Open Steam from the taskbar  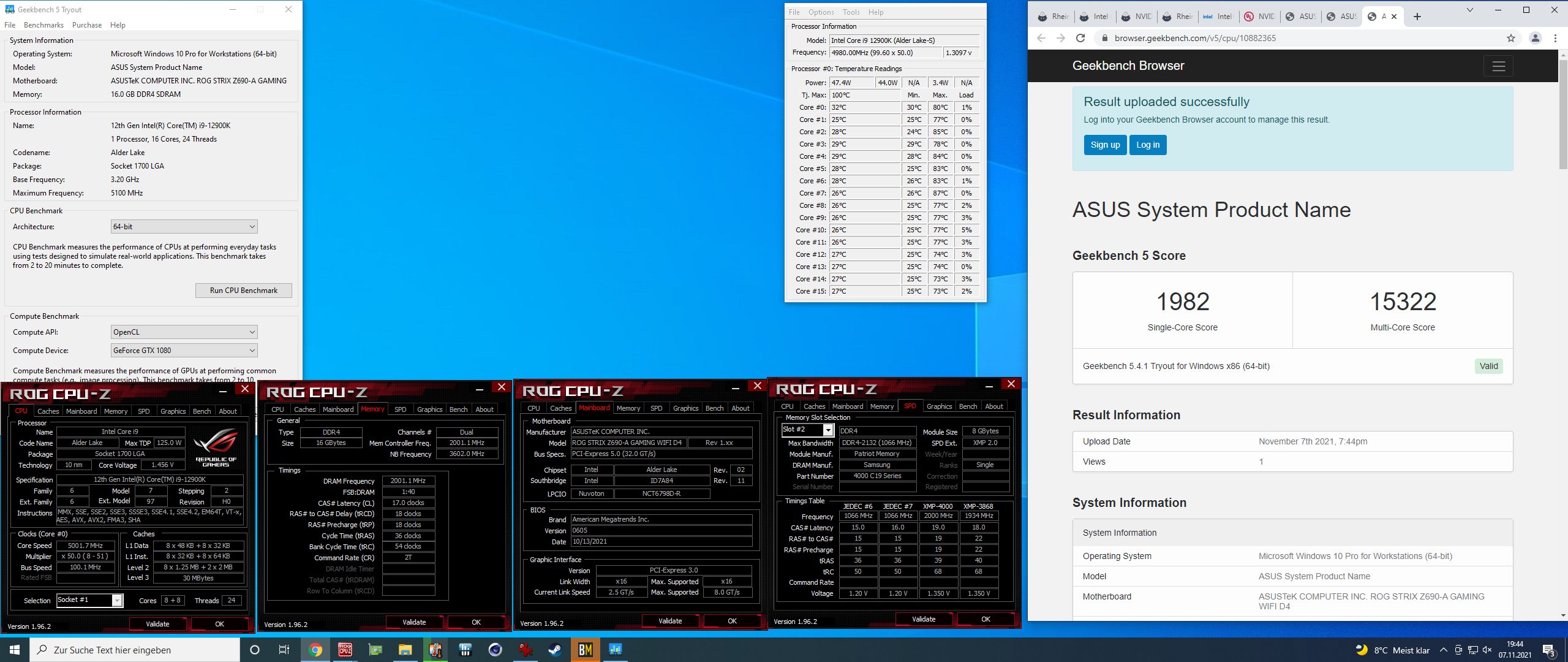click(x=556, y=650)
